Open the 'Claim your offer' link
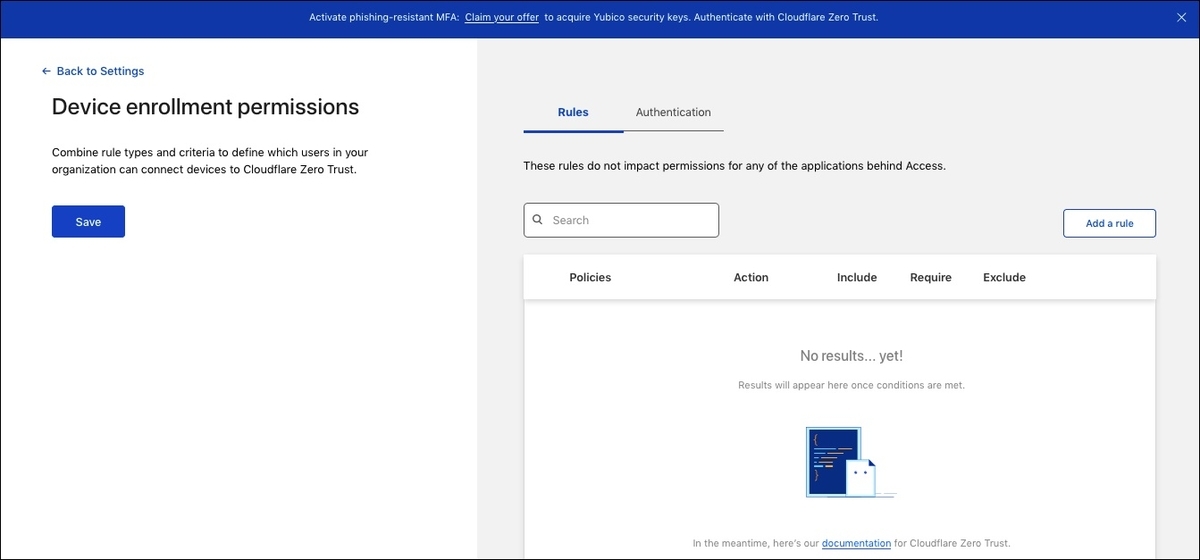 [x=502, y=18]
